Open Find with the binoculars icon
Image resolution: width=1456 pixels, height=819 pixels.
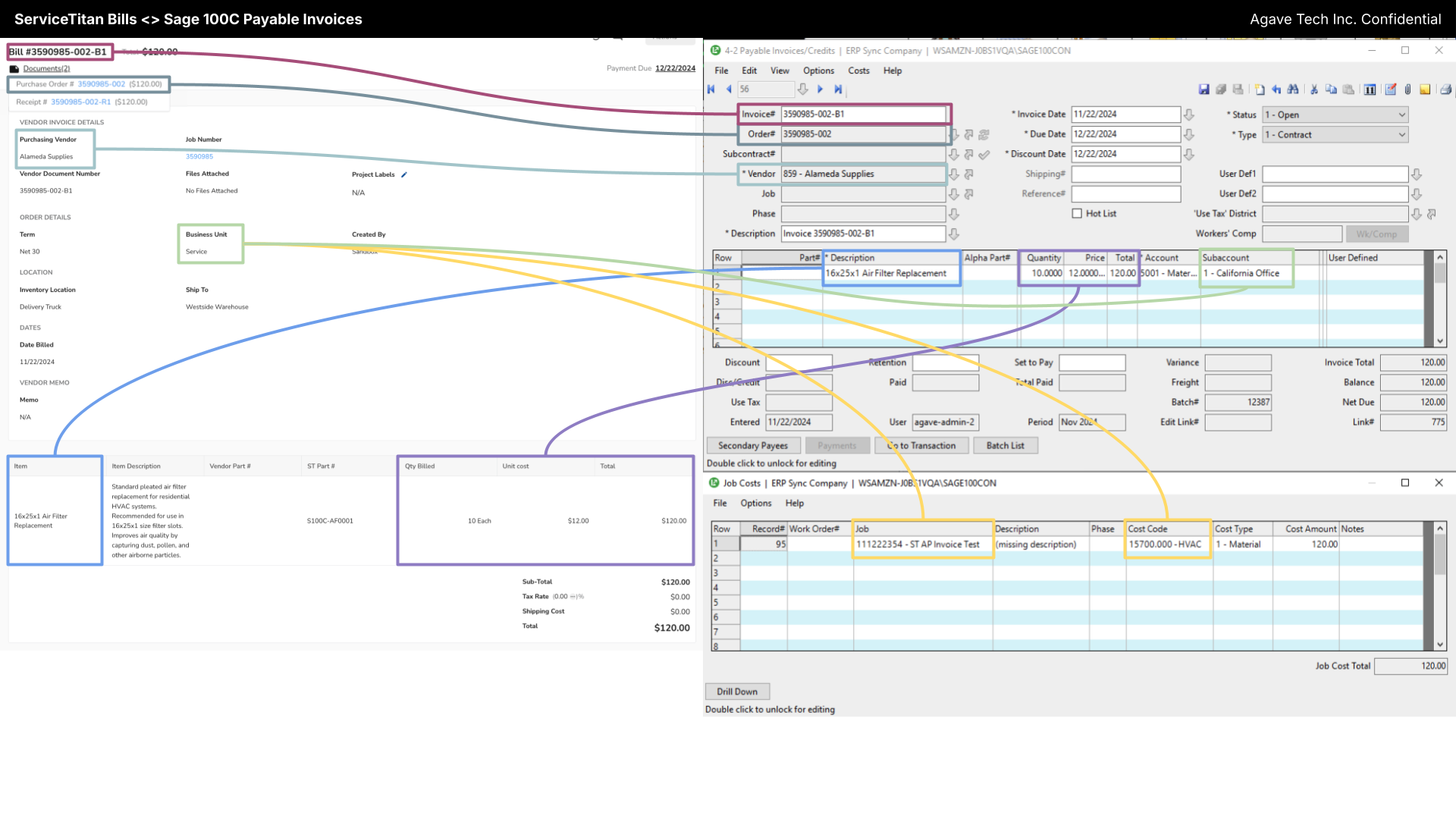click(x=1293, y=89)
